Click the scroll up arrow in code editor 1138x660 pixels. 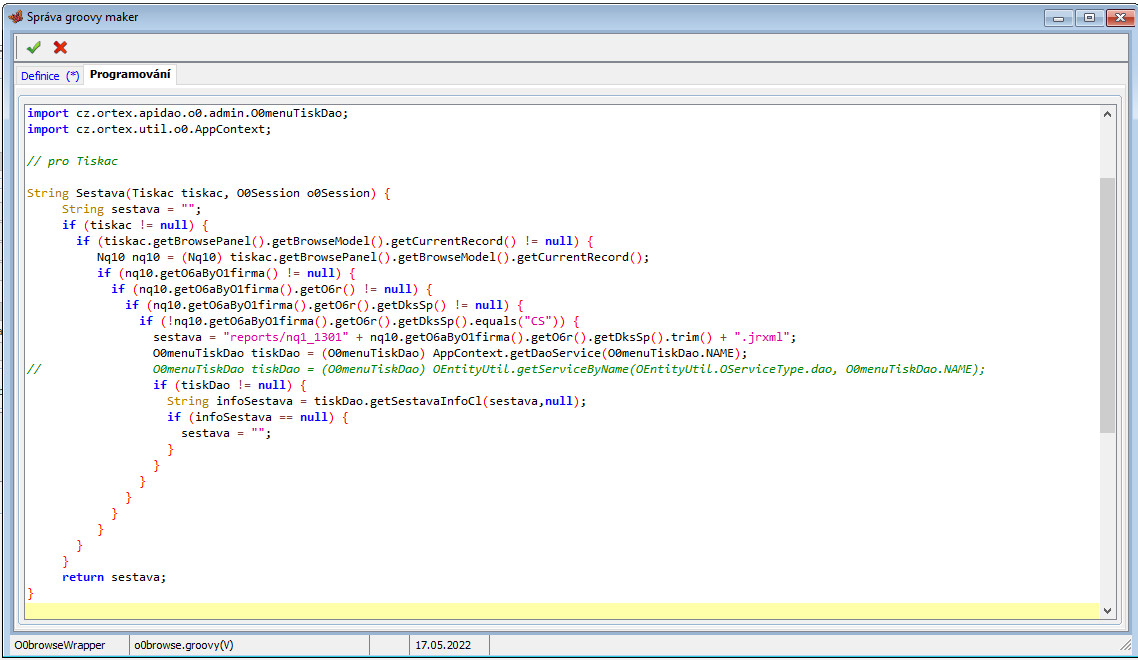pos(1107,114)
